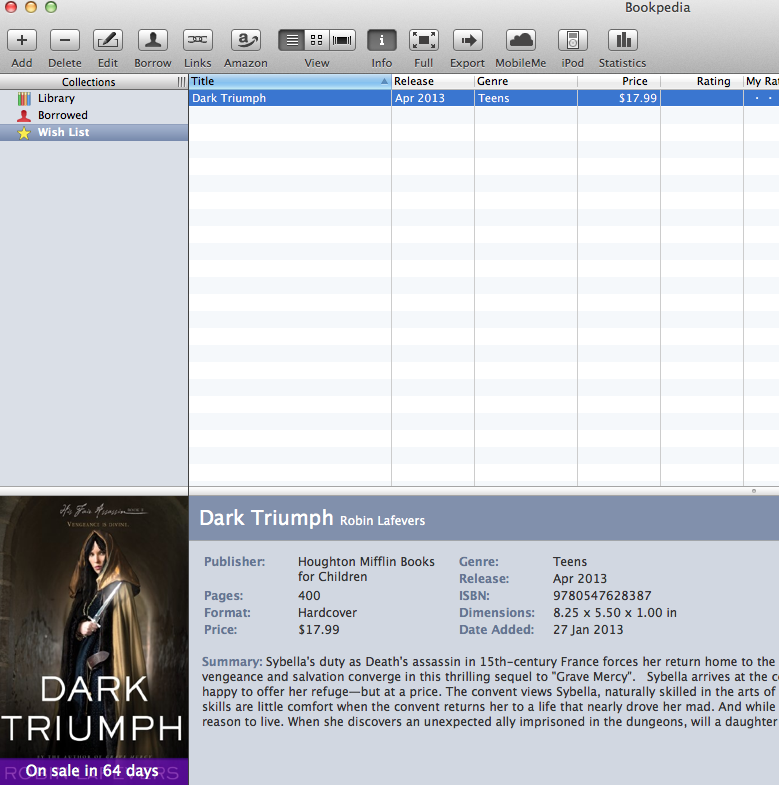The height and width of the screenshot is (785, 779).
Task: Enter Full screen mode
Action: [x=424, y=41]
